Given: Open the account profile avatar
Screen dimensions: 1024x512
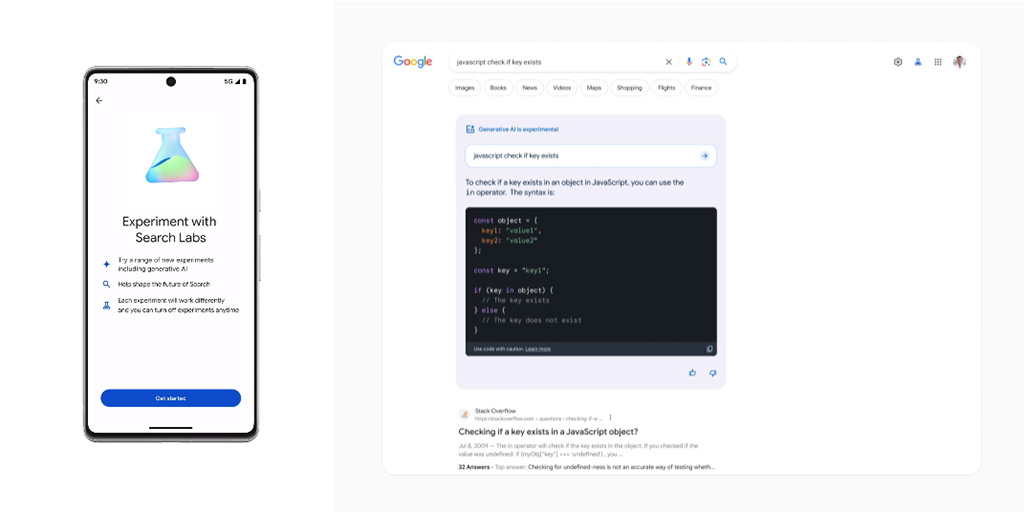Looking at the screenshot, I should coord(959,62).
